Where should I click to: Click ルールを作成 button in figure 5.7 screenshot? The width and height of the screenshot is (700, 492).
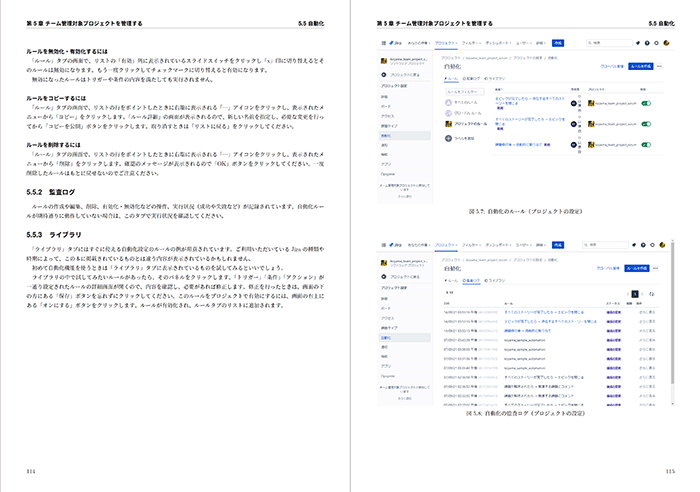(641, 67)
